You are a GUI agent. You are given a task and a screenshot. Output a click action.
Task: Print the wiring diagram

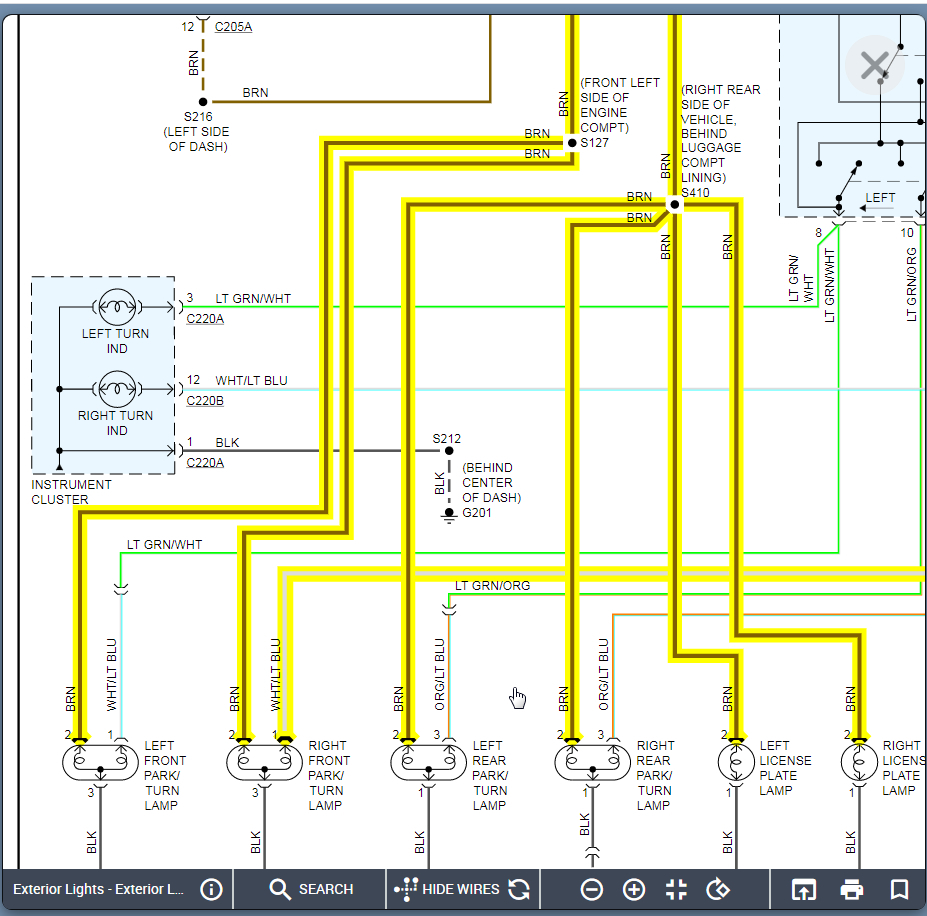click(x=851, y=889)
